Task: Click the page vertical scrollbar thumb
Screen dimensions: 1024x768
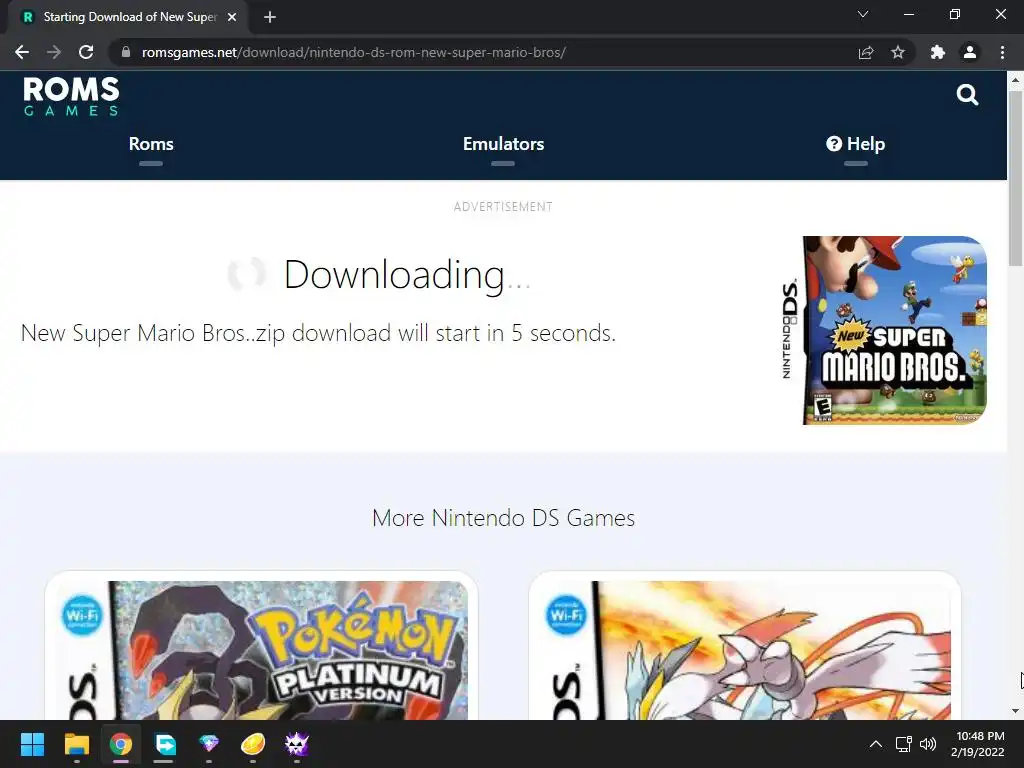Action: [1015, 178]
